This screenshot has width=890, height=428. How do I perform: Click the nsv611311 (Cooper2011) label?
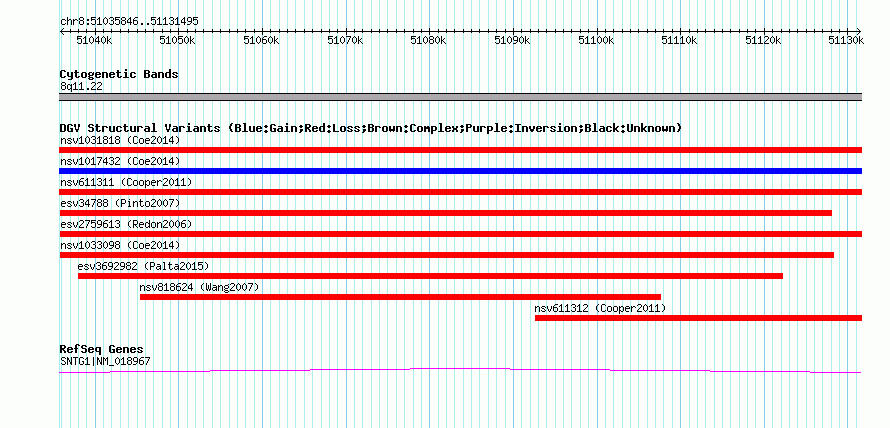[x=126, y=182]
